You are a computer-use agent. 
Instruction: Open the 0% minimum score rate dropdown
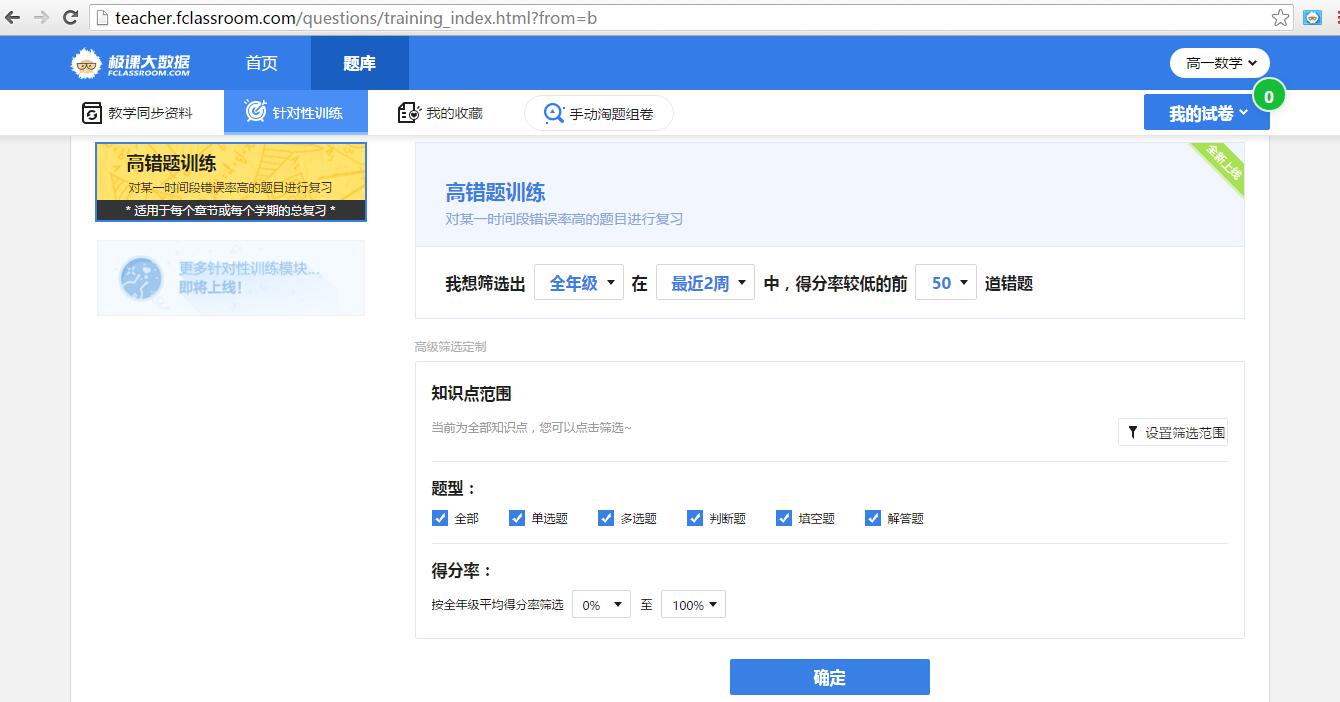[601, 605]
